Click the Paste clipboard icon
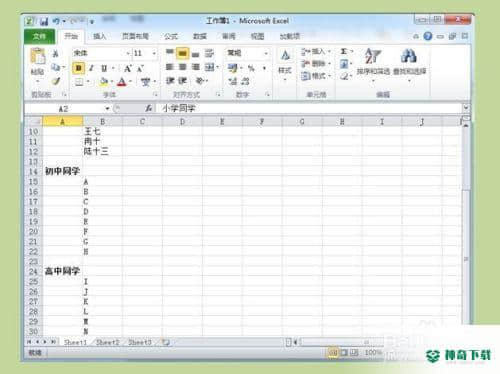500x374 pixels. 38,56
